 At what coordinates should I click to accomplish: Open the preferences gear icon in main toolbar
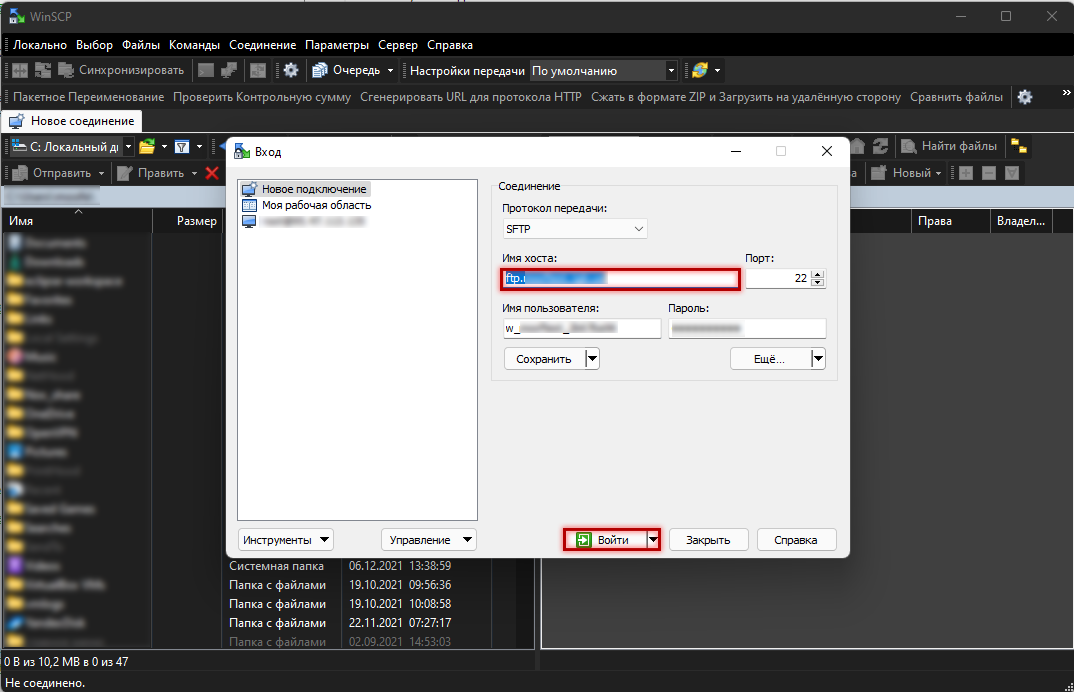[x=291, y=70]
